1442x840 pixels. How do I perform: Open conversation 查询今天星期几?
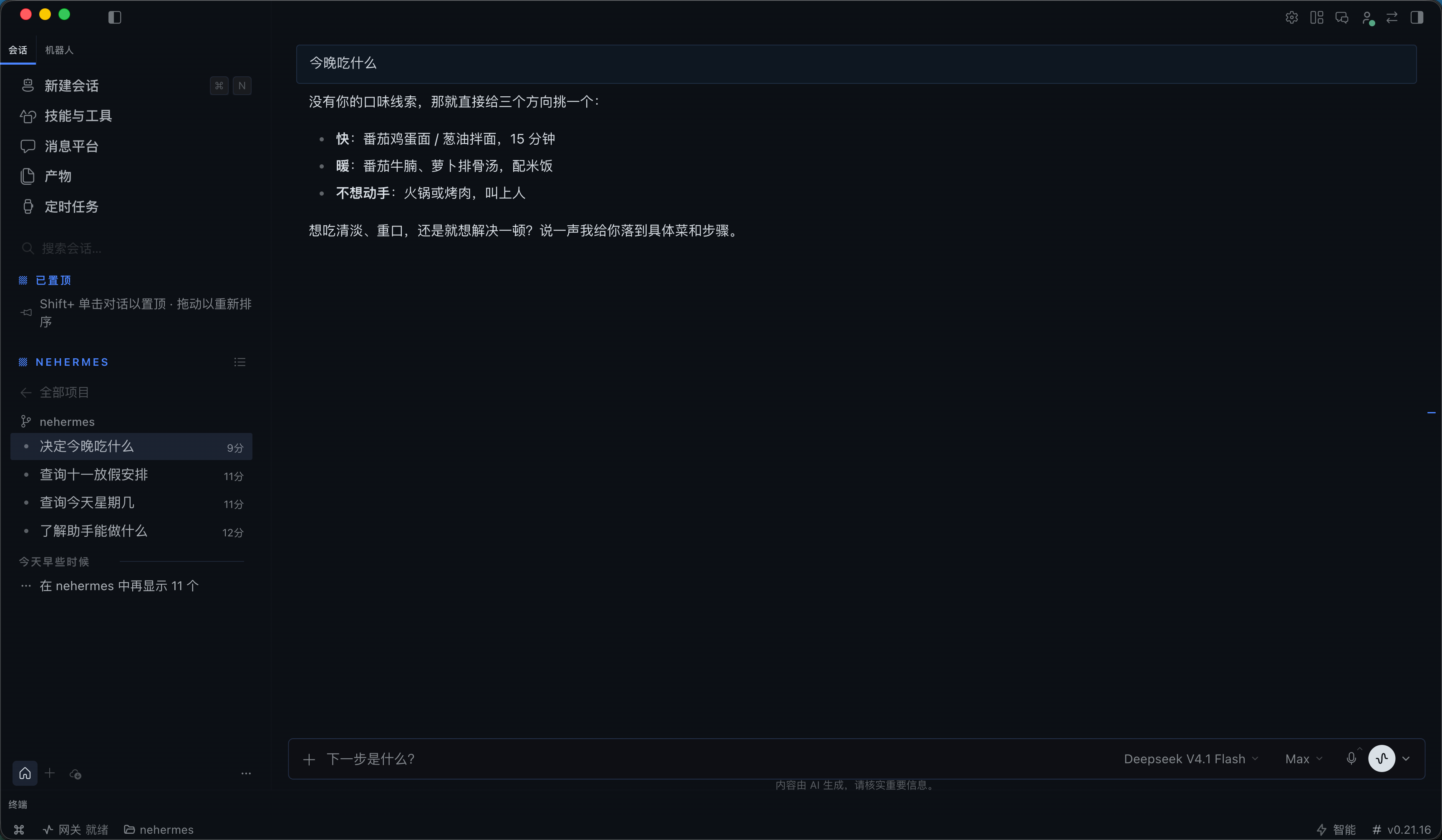coord(131,503)
